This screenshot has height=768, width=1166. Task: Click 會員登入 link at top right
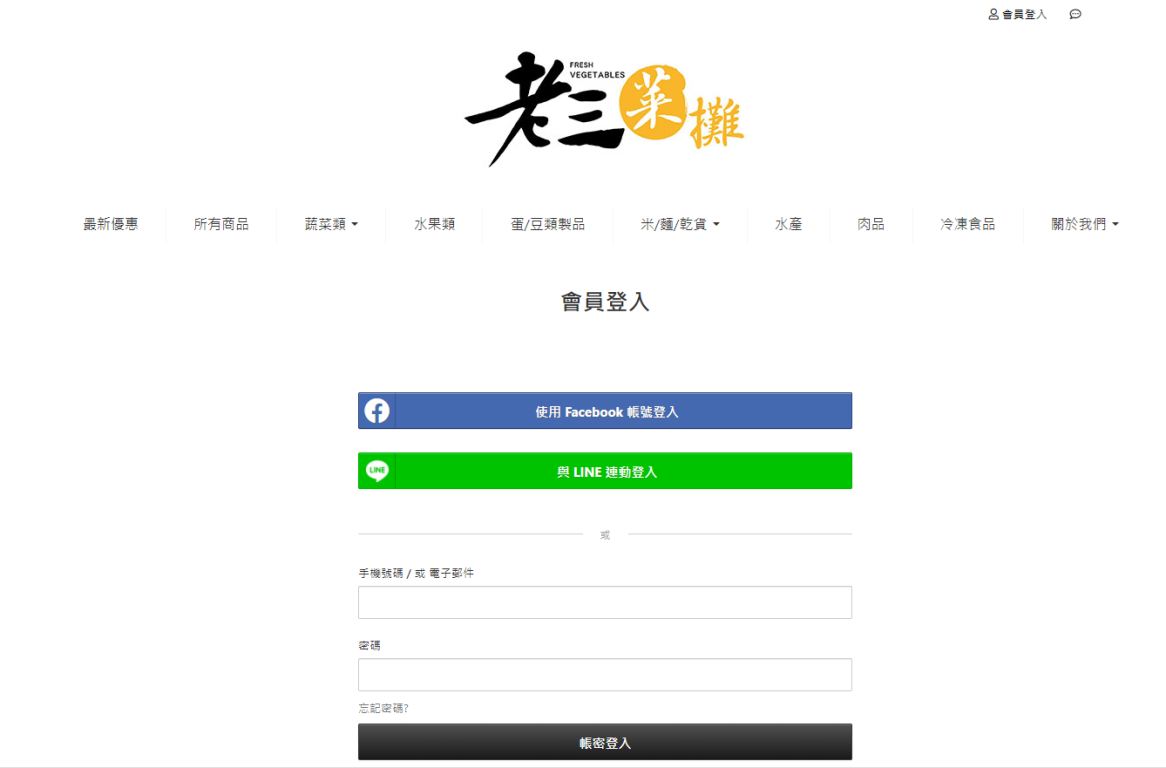(1024, 14)
